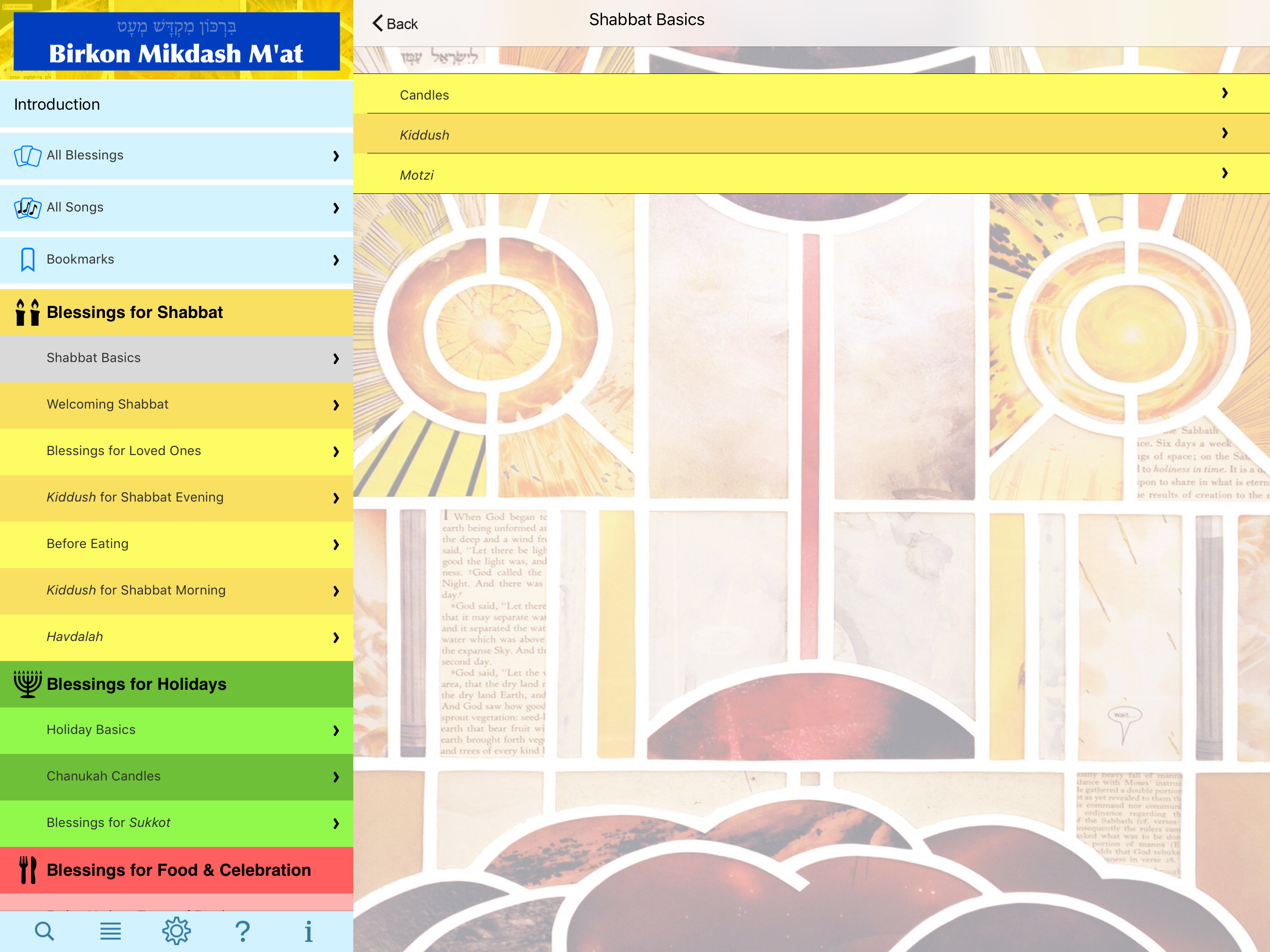
Task: Tap the search magnifier icon
Action: coord(44,932)
